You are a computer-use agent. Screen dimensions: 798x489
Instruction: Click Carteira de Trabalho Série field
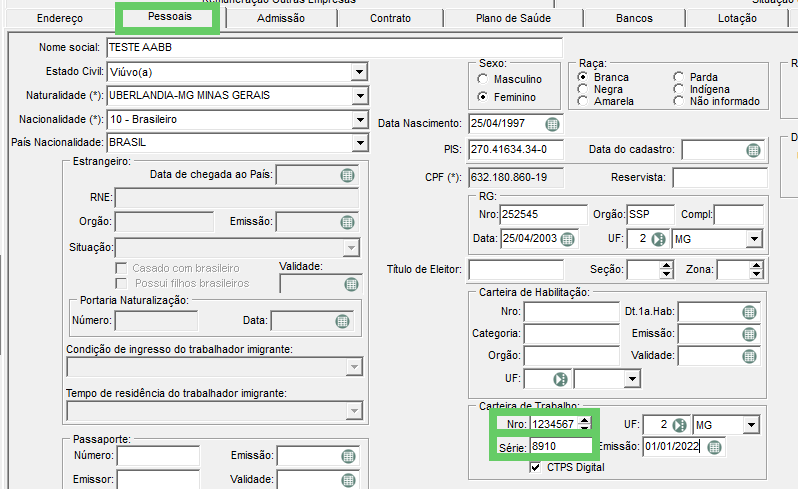[561, 446]
